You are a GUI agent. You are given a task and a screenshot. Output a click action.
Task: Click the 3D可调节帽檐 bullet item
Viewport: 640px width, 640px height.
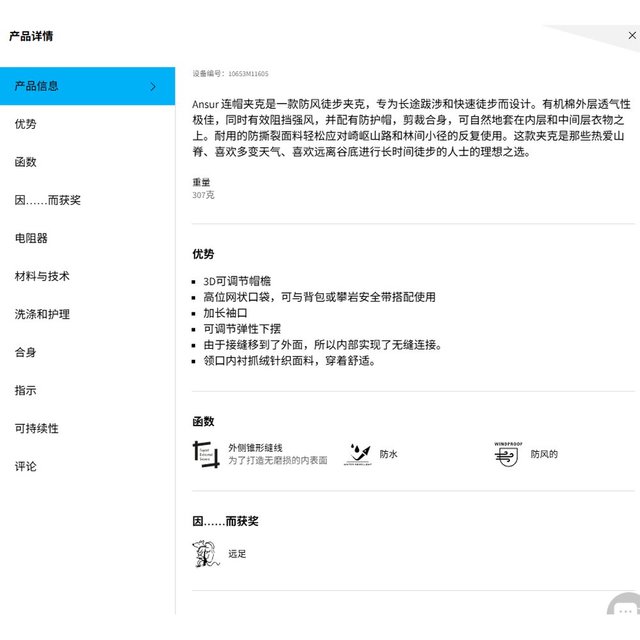coord(237,281)
